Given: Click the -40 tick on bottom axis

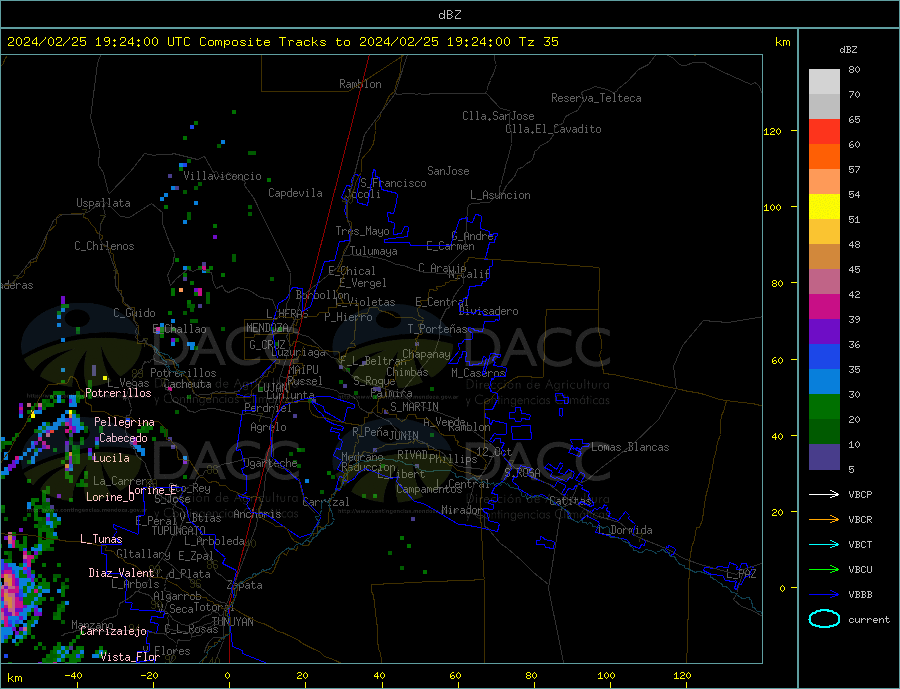Looking at the screenshot, I should 73,675.
